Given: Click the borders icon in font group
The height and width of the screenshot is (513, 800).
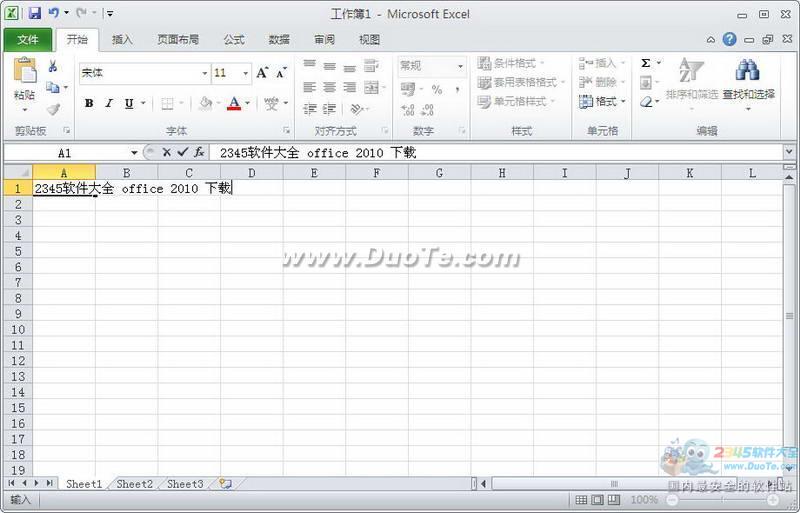Looking at the screenshot, I should pos(167,104).
